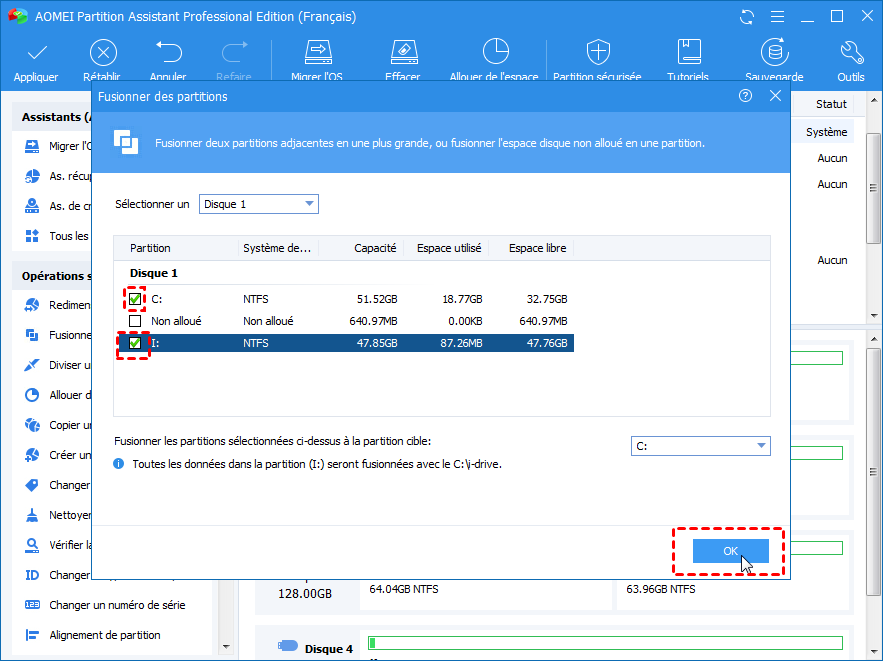Click the Copier sidebar icon
This screenshot has height=661, width=883.
coord(32,425)
